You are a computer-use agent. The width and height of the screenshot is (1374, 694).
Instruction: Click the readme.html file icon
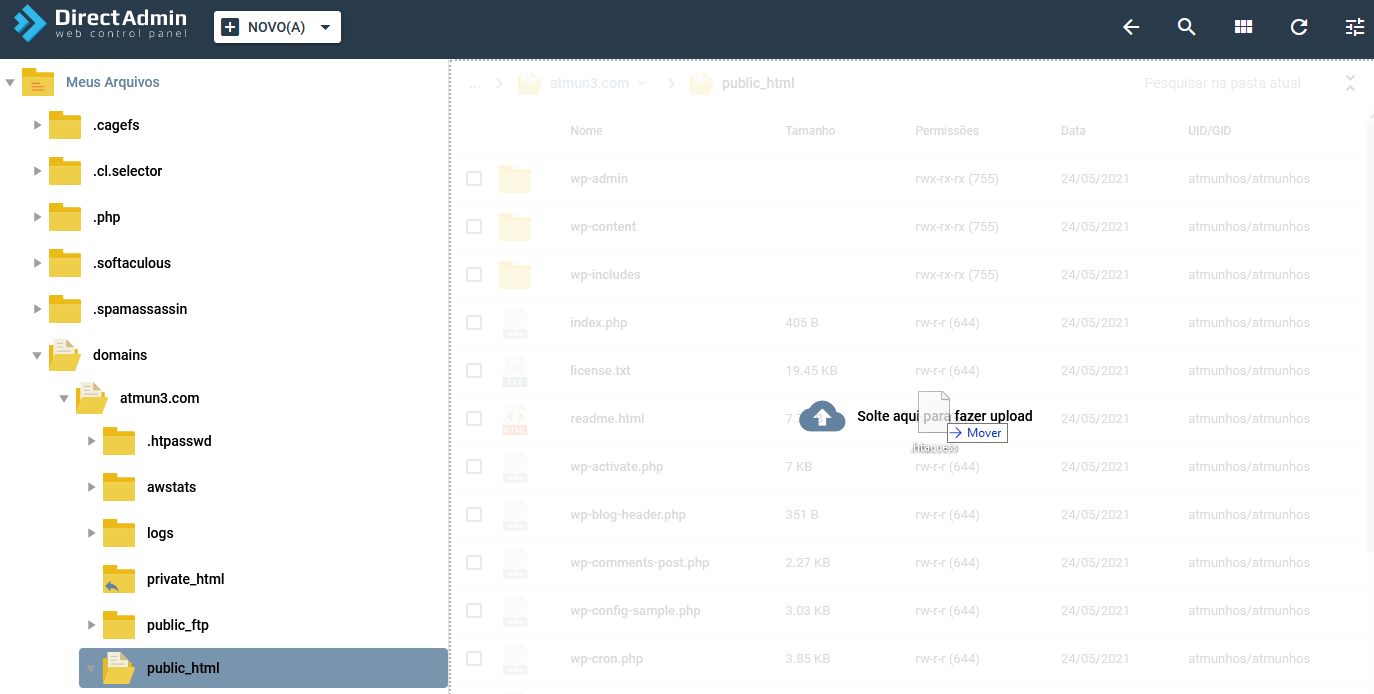[x=515, y=418]
